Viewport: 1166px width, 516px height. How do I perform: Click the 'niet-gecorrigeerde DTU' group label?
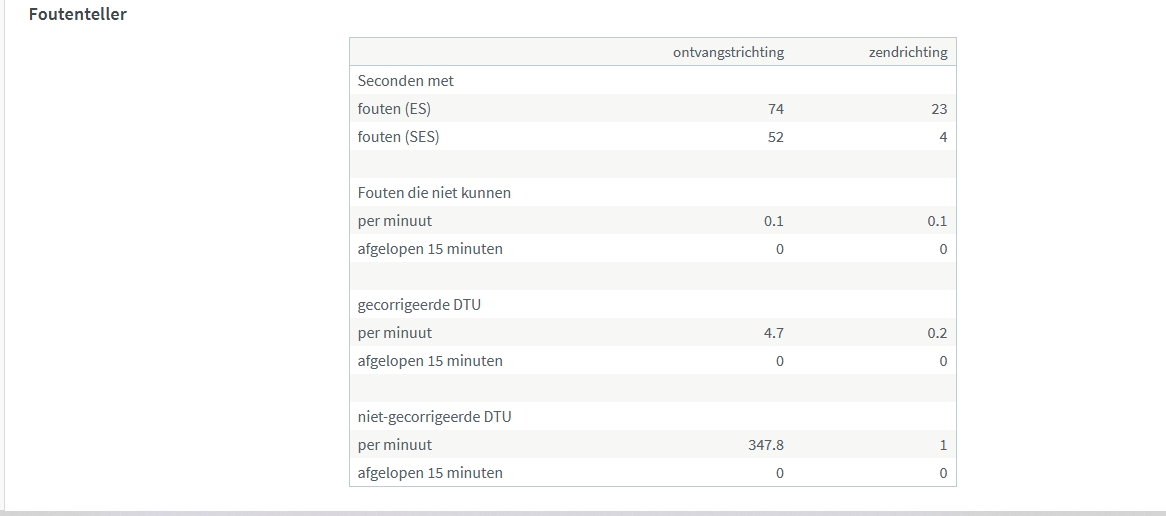click(x=434, y=417)
